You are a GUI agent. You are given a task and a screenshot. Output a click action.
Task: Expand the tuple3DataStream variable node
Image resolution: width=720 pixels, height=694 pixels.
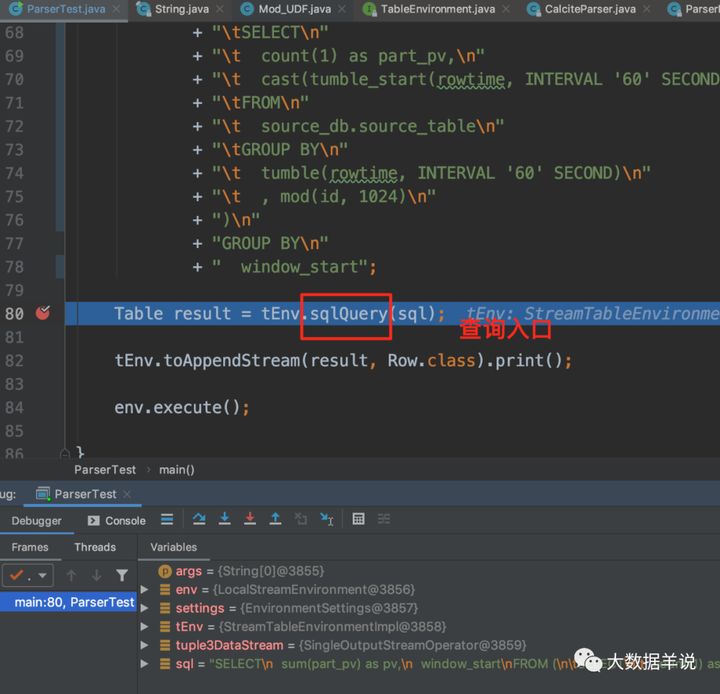tap(144, 645)
